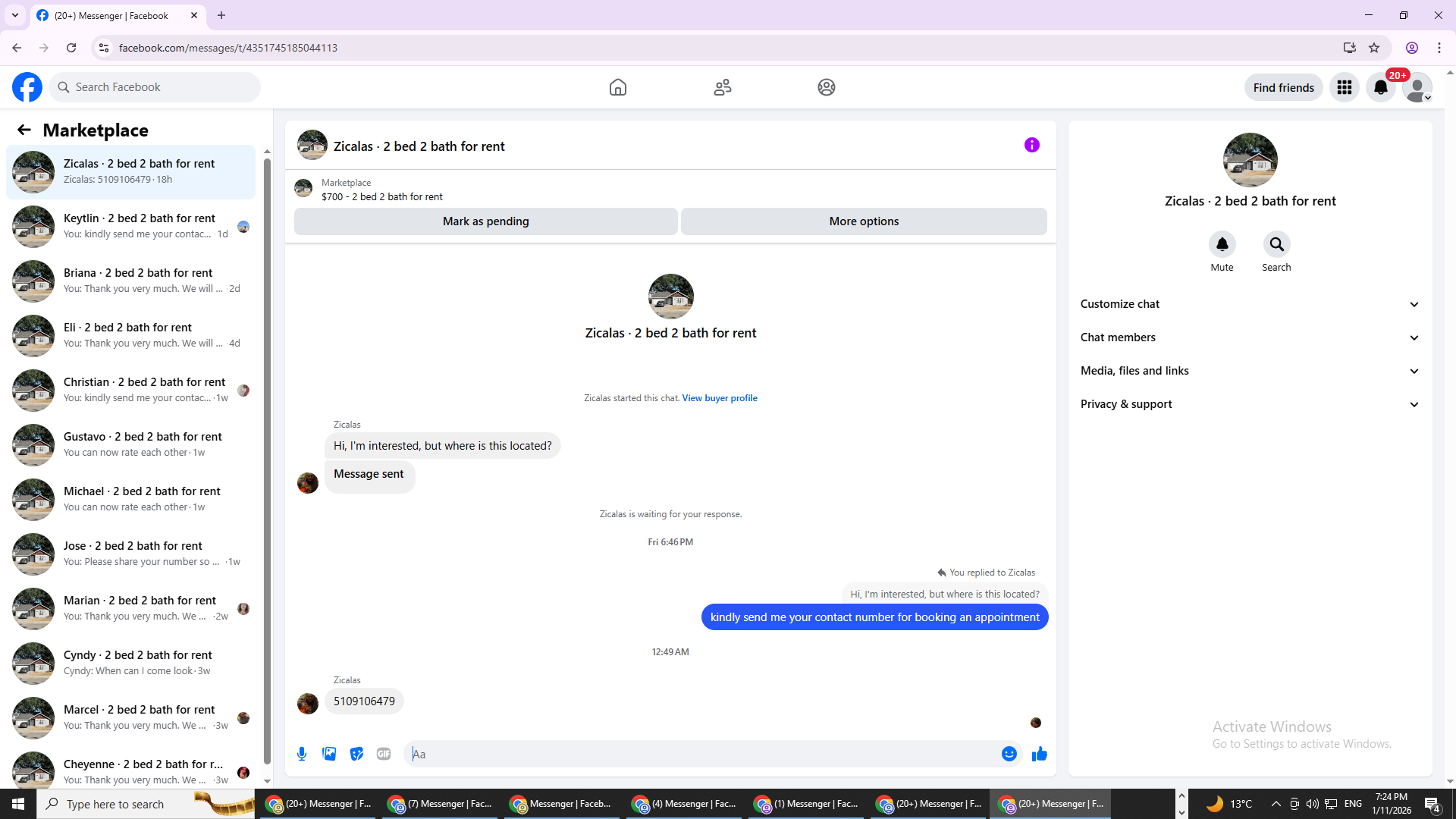Open the Eli conversation
This screenshot has height=819, width=1456.
[x=130, y=336]
